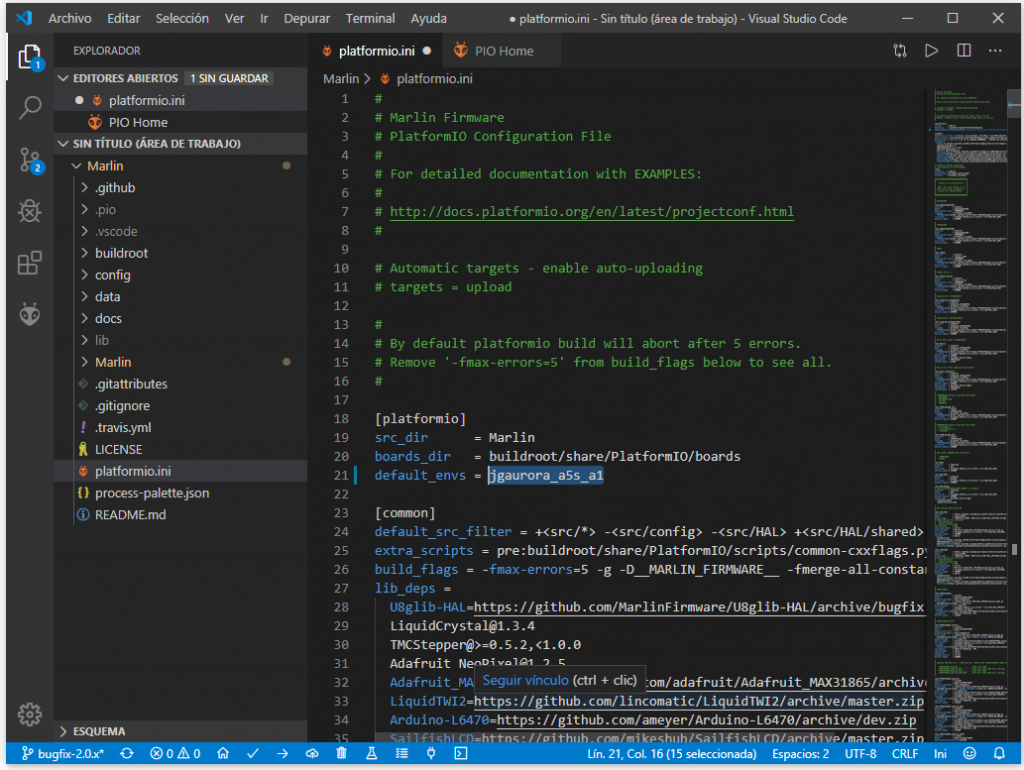1024x770 pixels.
Task: Expand the ESQUEMA outline section
Action: click(100, 731)
